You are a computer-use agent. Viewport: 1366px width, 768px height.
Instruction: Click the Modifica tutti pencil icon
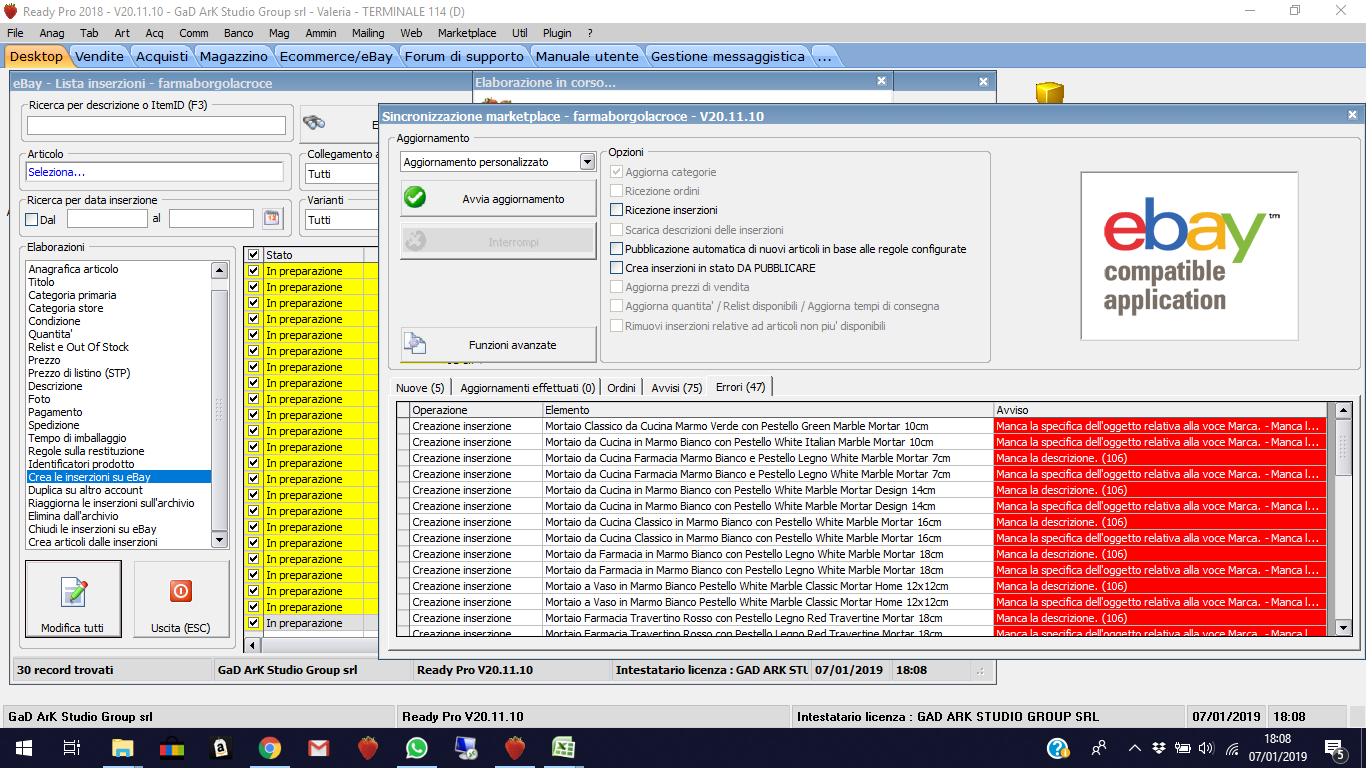click(x=73, y=592)
